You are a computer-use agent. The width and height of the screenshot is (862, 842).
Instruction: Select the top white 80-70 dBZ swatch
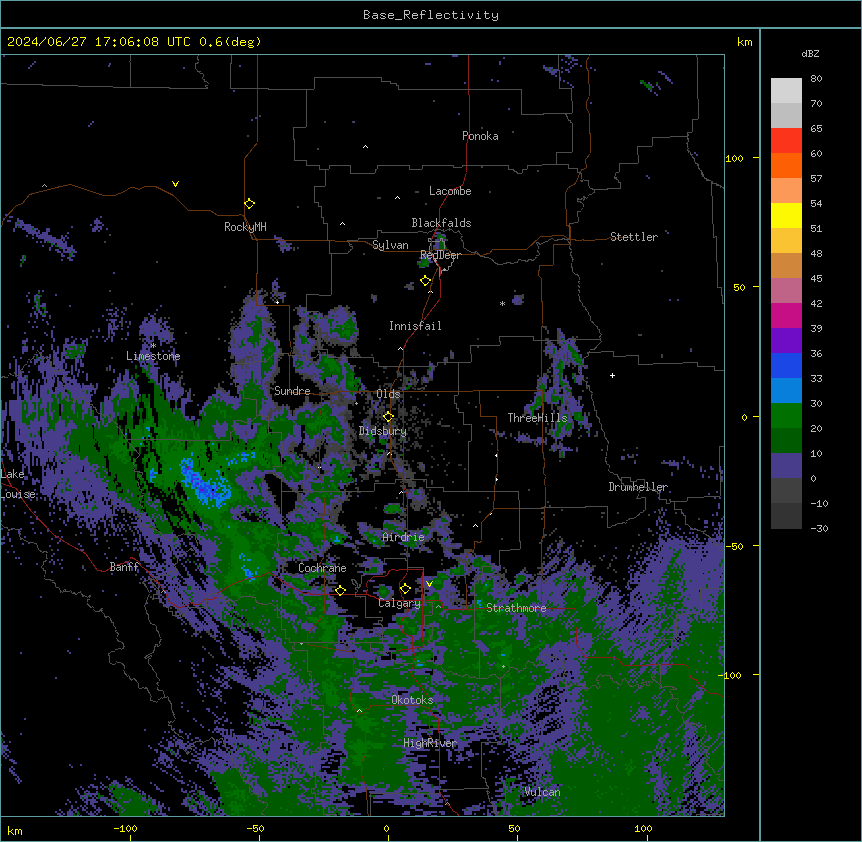[786, 90]
